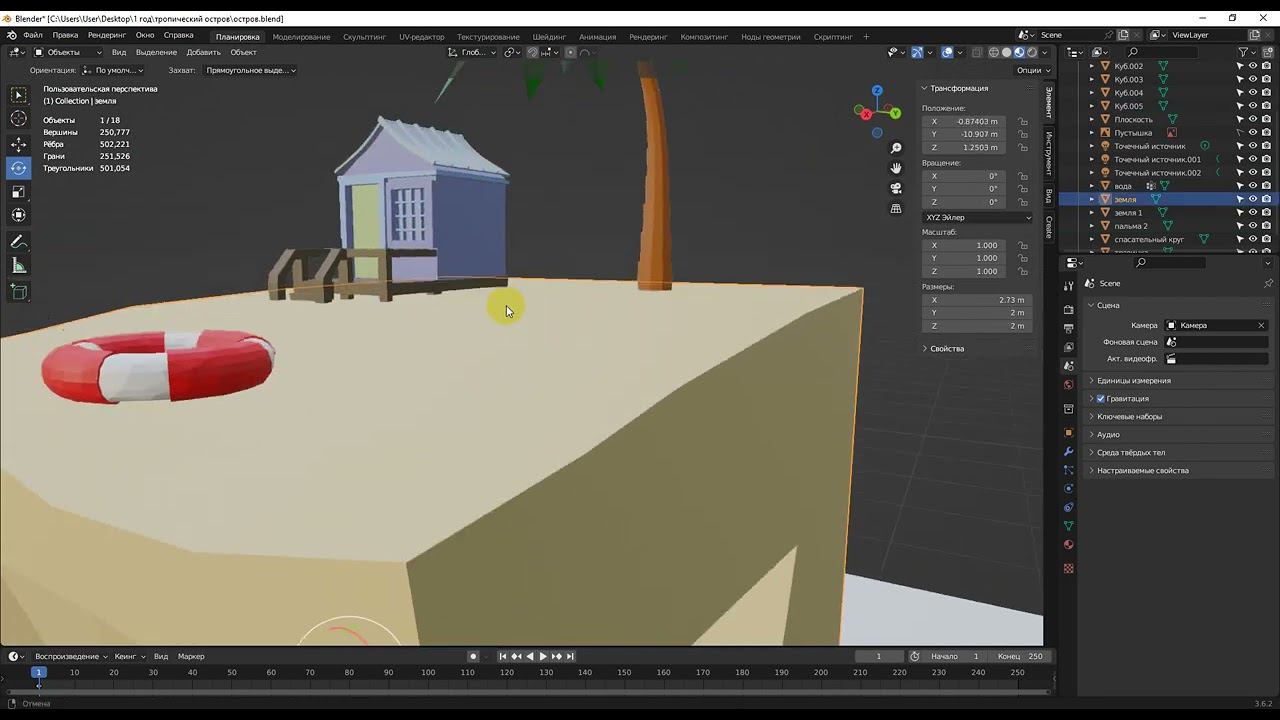Select the Measure tool
The image size is (1280, 720).
click(19, 266)
